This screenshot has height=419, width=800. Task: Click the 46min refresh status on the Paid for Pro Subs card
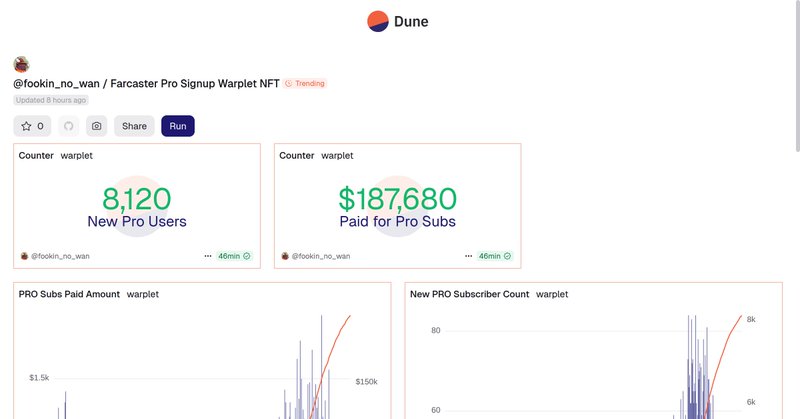click(x=495, y=256)
